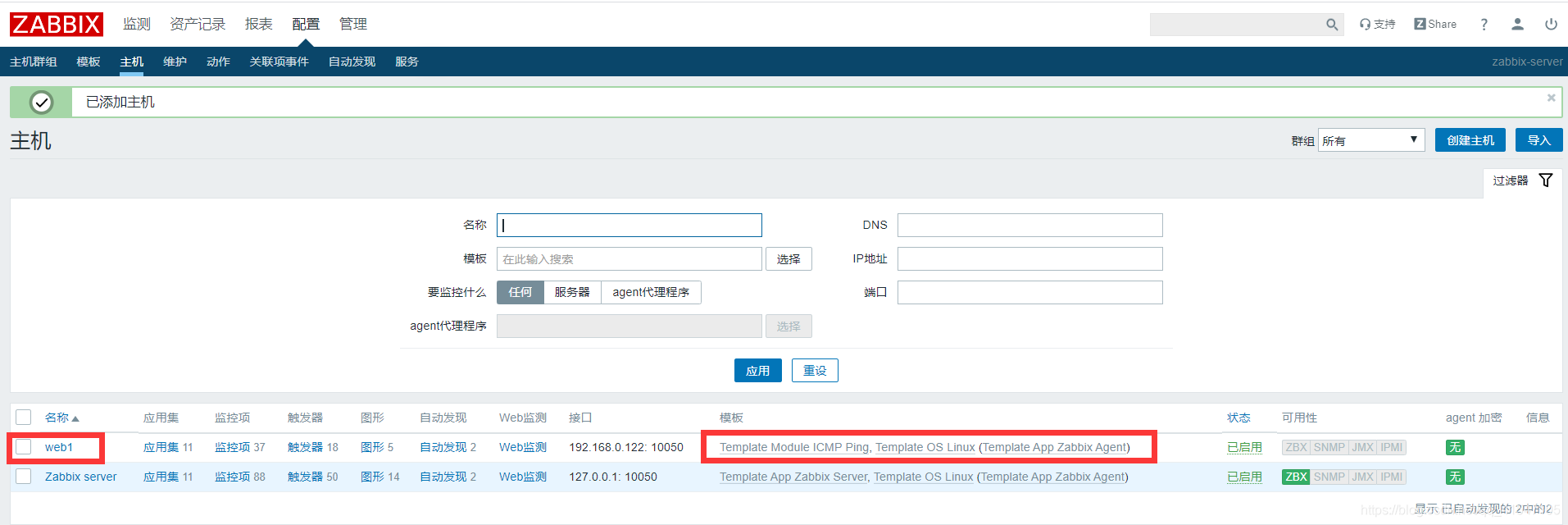The image size is (1568, 525).
Task: Close the 已添加主机 success message
Action: click(x=1551, y=98)
